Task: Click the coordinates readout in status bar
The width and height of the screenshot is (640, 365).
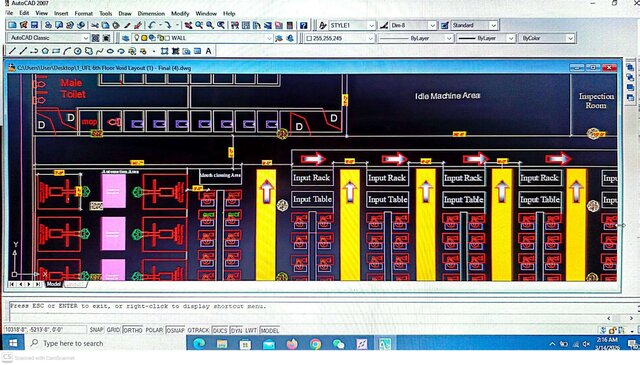Action: coord(45,329)
